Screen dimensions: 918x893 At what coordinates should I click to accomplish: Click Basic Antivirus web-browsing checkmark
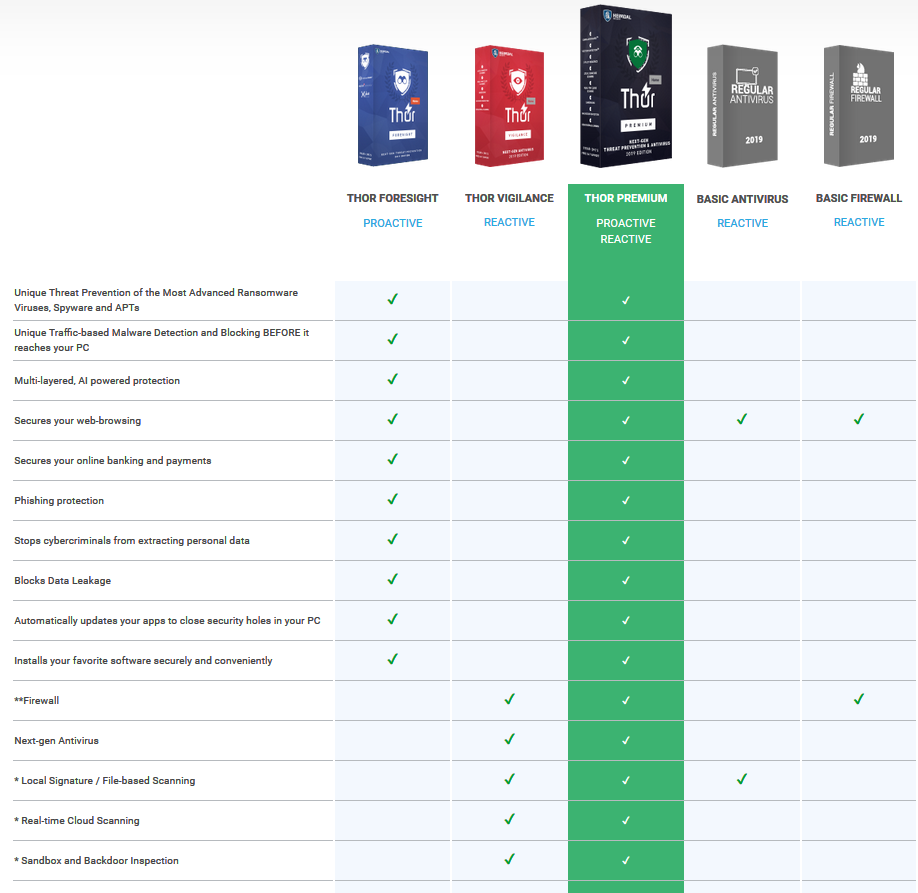coord(742,420)
